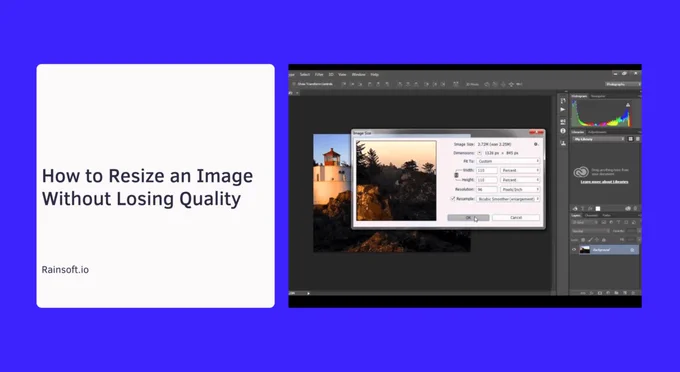Open the Photography workspace dropdown
The height and width of the screenshot is (372, 680).
(623, 84)
